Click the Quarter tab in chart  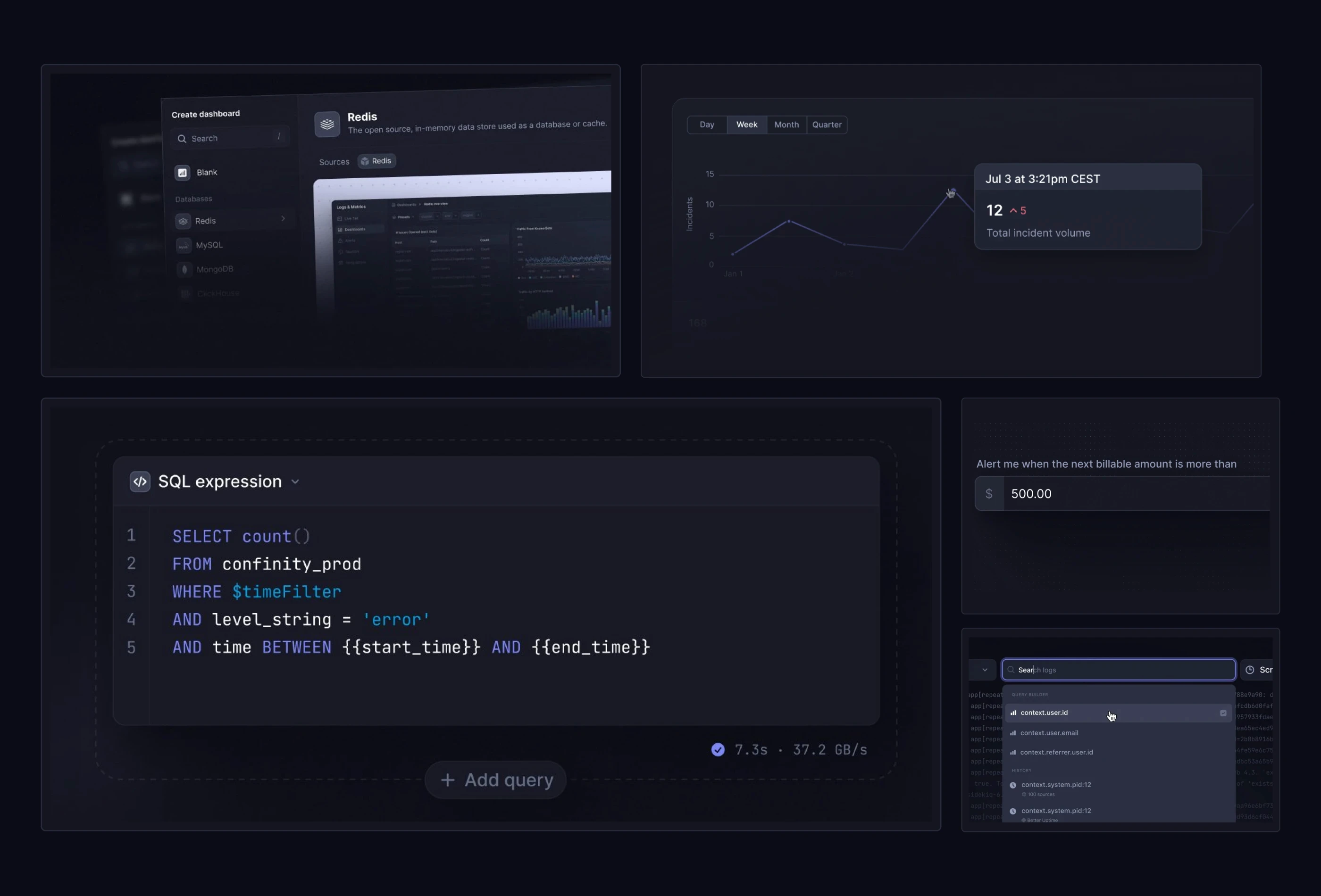[826, 124]
